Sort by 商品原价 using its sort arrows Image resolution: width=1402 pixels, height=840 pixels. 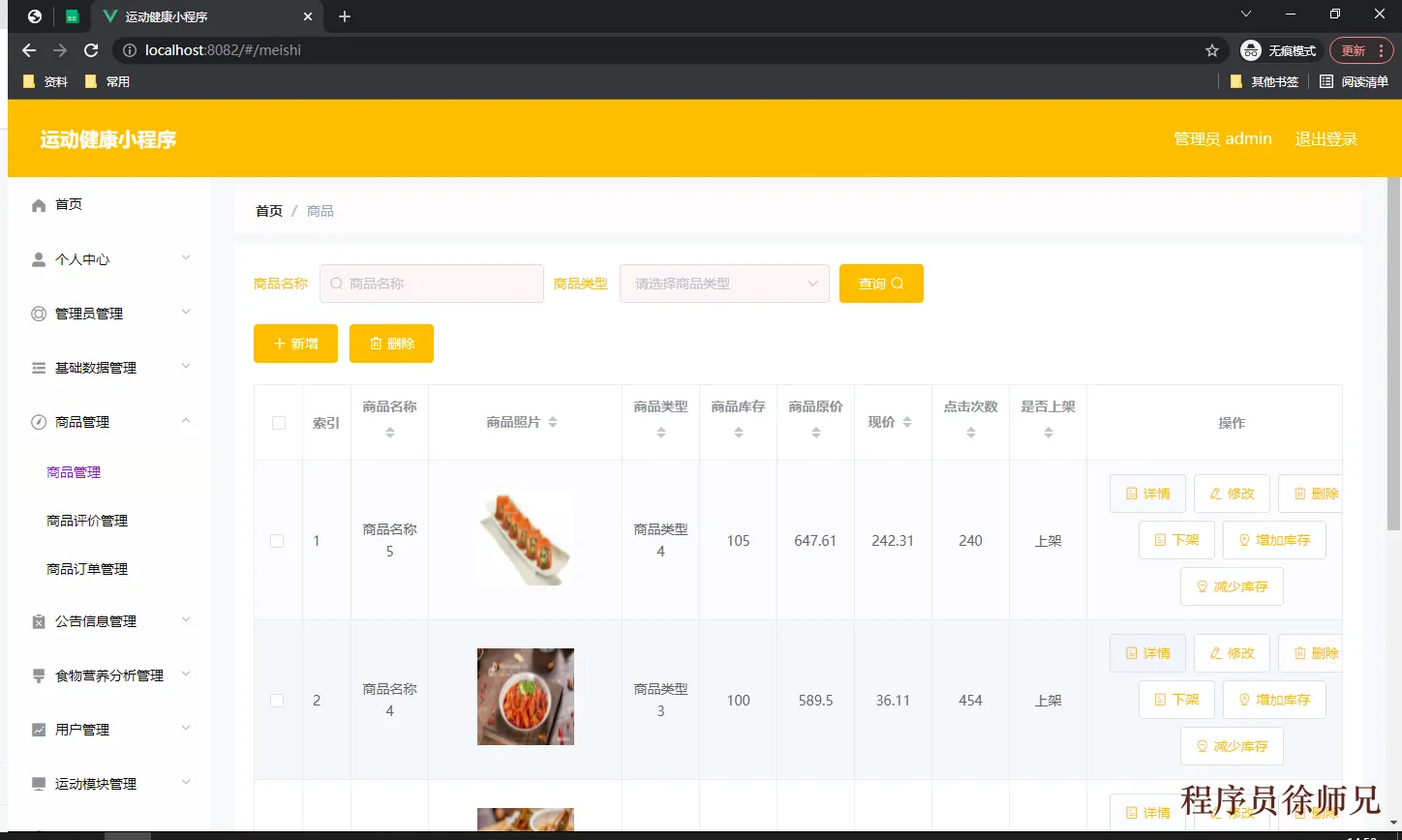[816, 433]
